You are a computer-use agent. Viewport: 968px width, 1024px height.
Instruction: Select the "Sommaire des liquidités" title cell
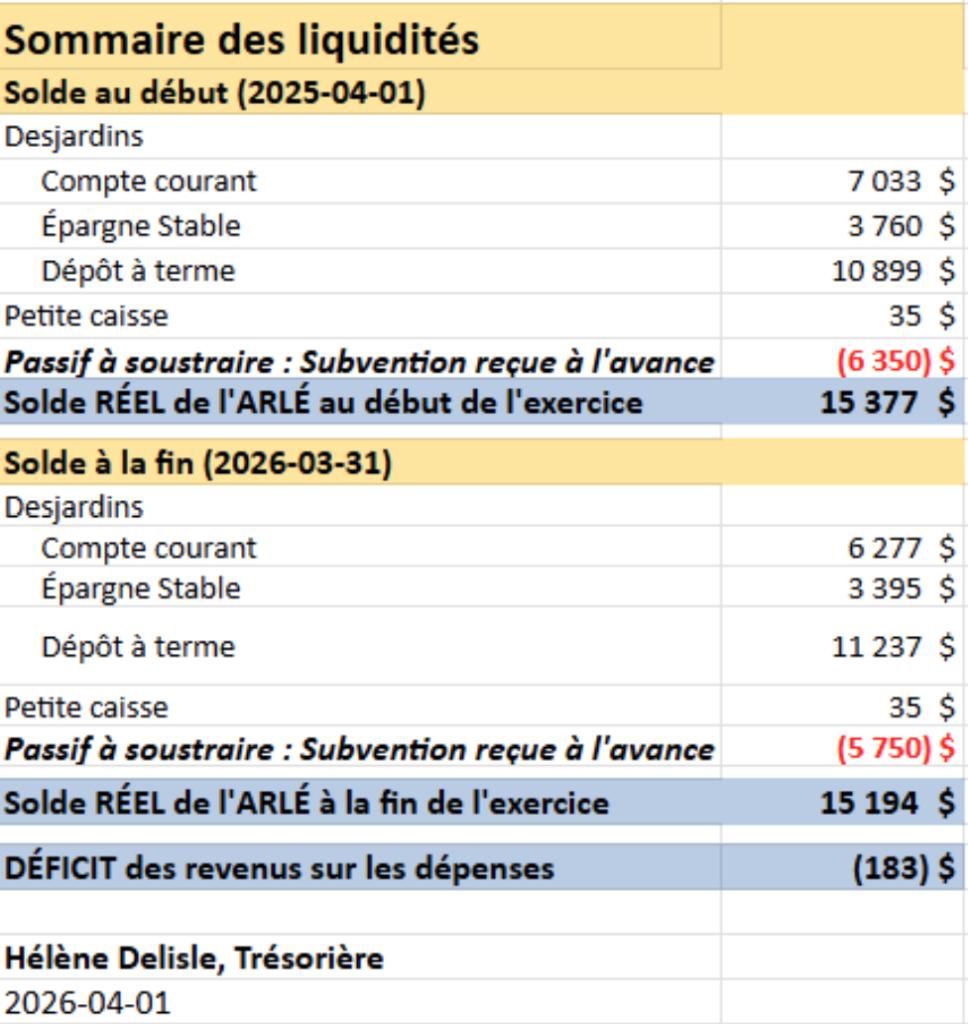click(242, 40)
